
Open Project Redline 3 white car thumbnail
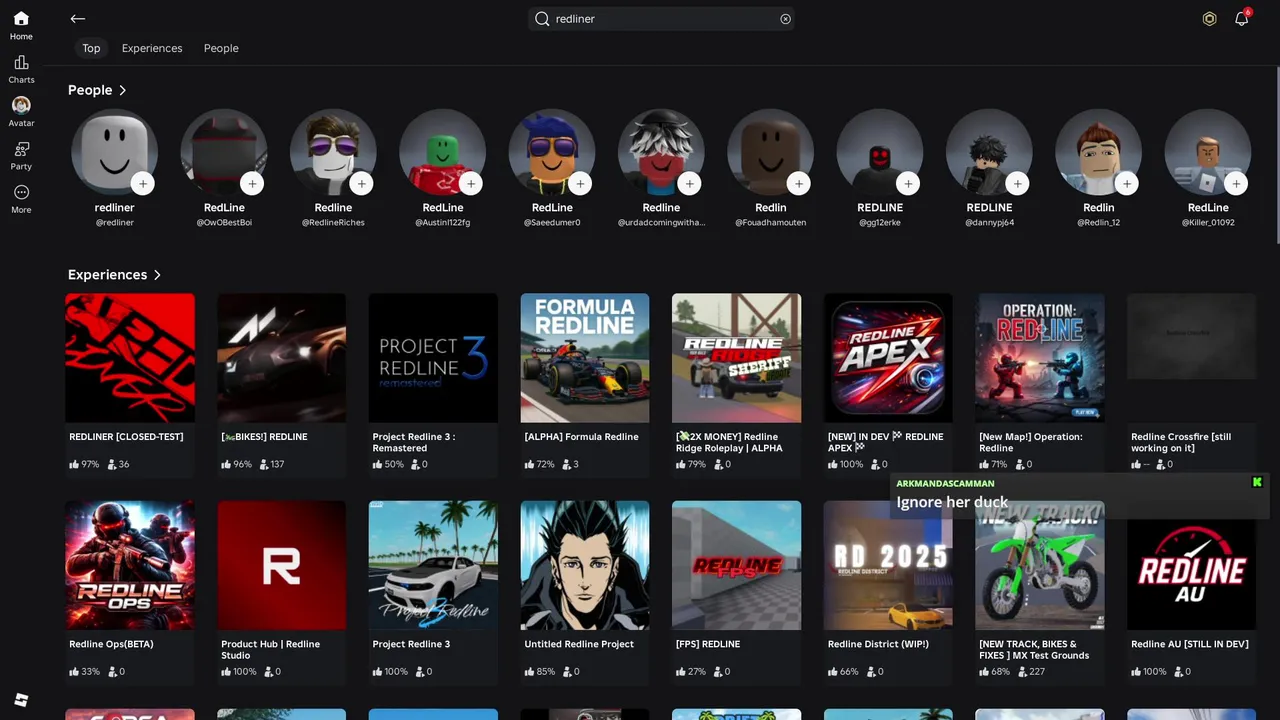click(433, 565)
